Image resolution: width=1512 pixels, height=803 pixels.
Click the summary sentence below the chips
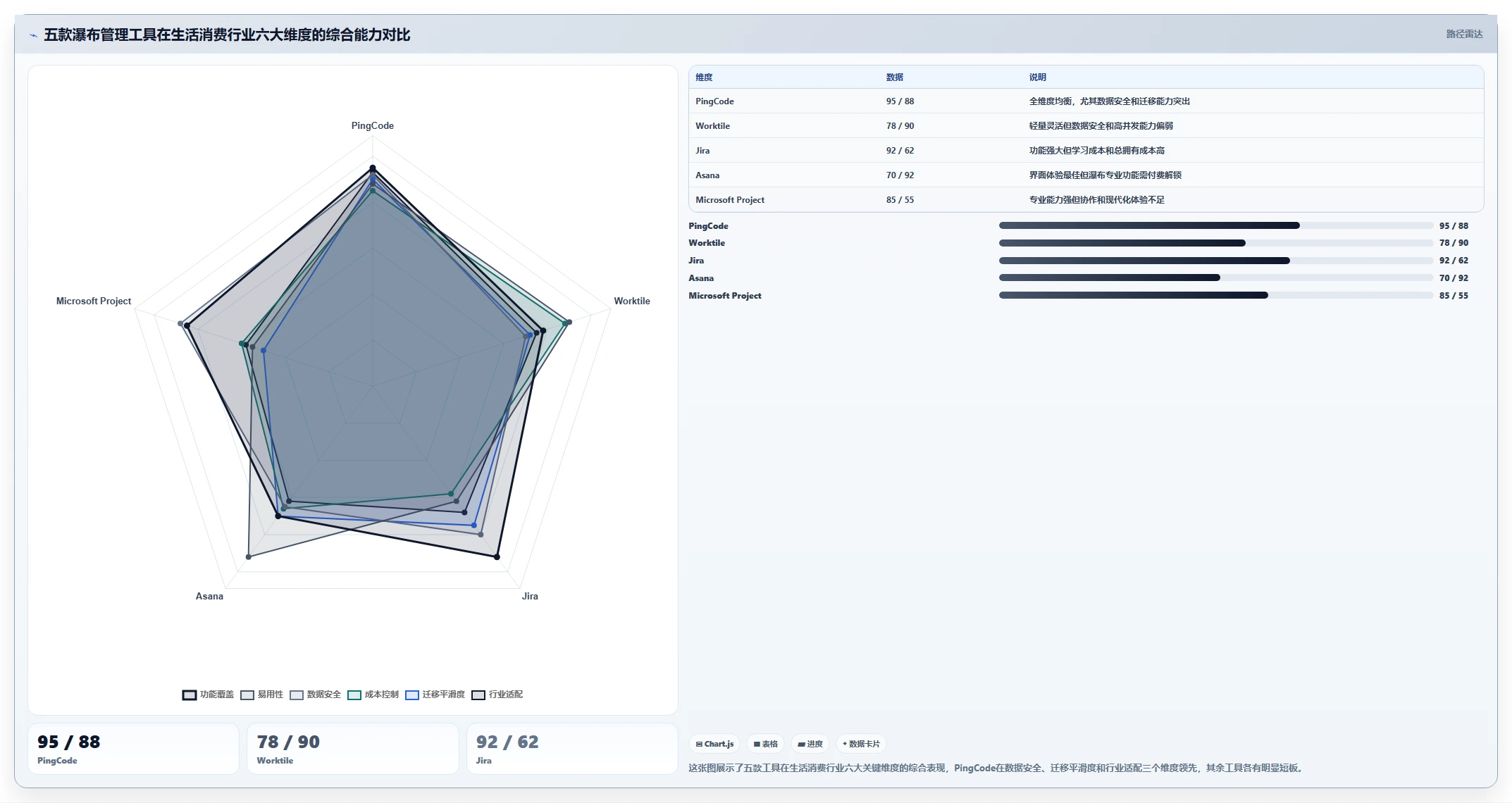997,768
